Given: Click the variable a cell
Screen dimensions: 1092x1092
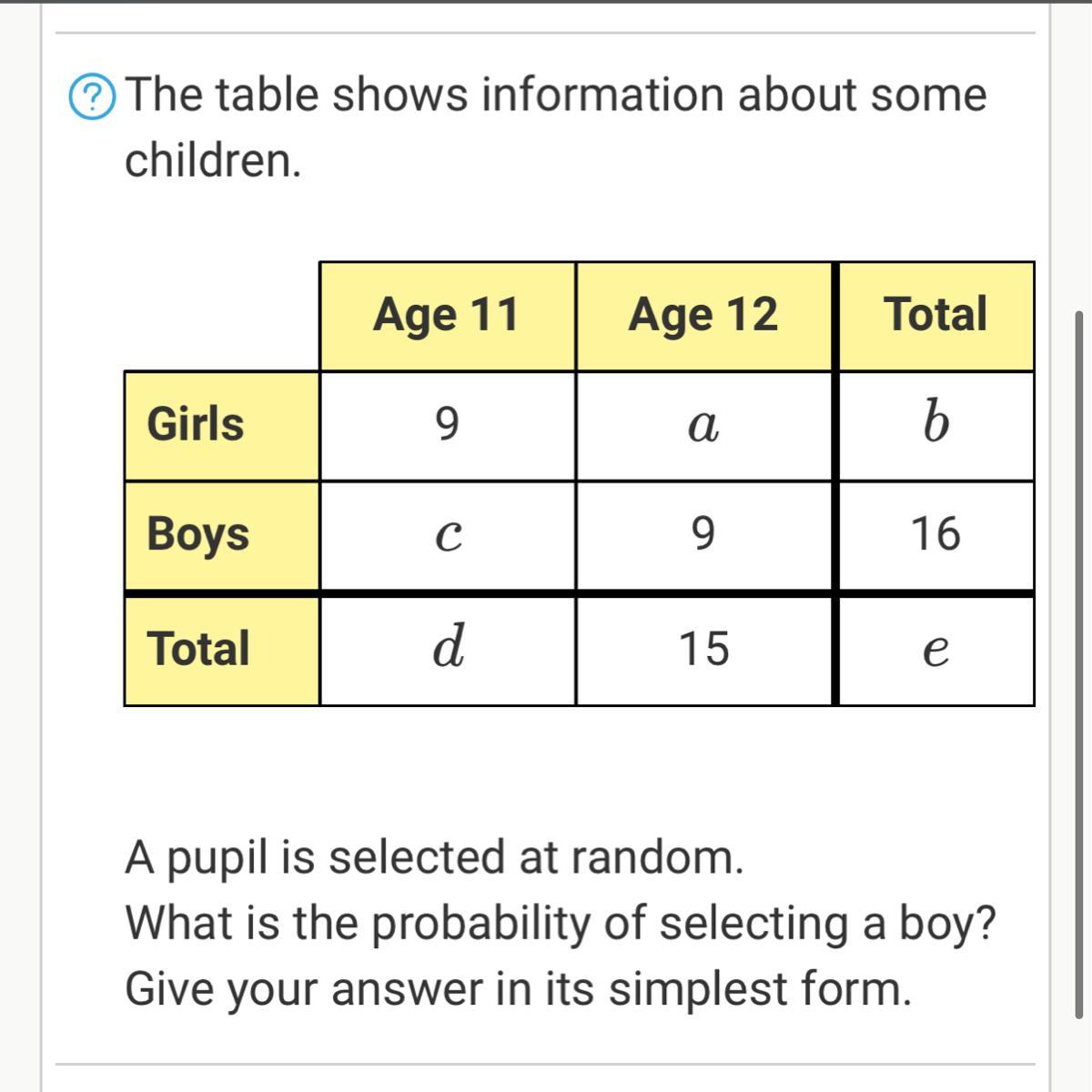Looking at the screenshot, I should (x=703, y=425).
